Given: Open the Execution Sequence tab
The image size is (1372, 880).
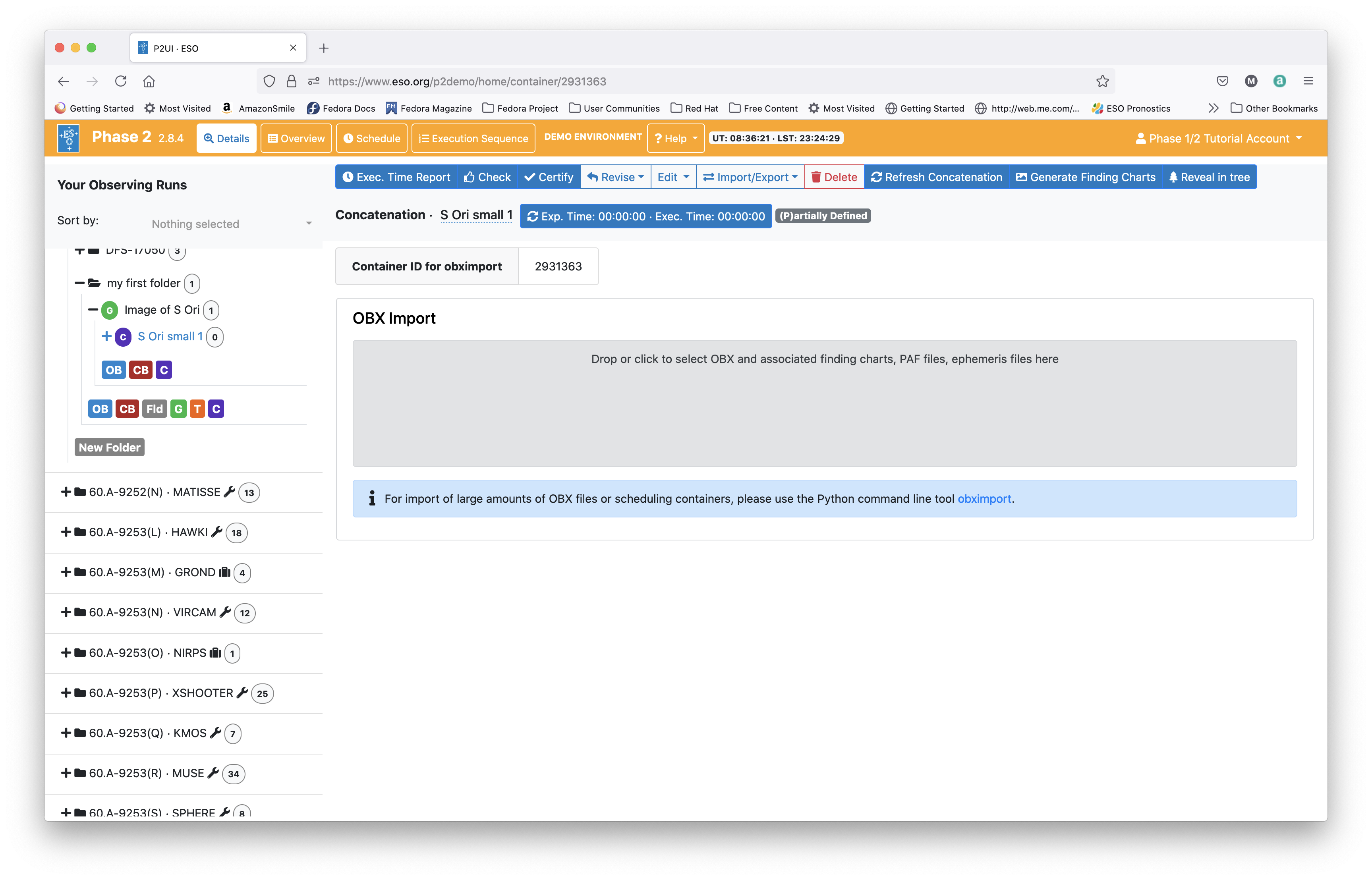Looking at the screenshot, I should (473, 138).
